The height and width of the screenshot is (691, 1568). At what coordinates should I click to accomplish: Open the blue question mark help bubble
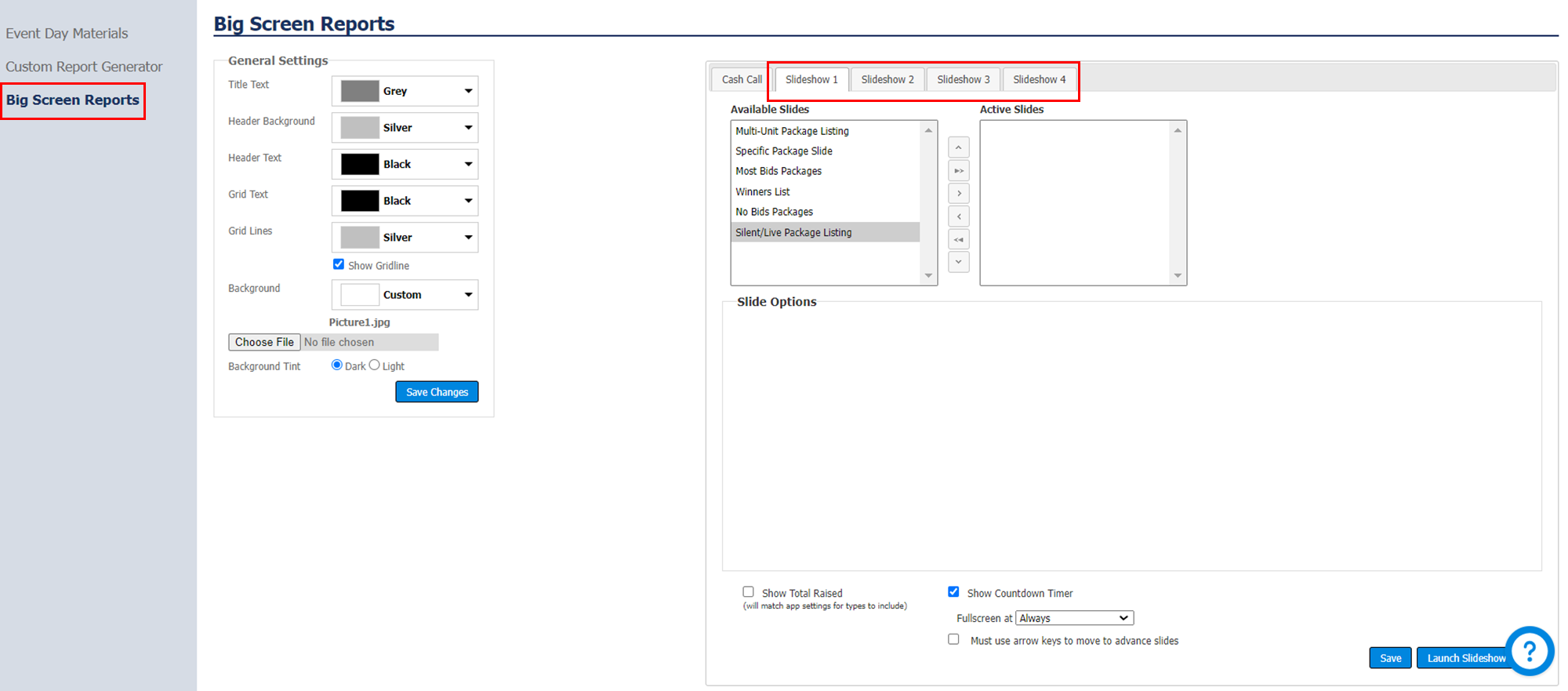1529,650
